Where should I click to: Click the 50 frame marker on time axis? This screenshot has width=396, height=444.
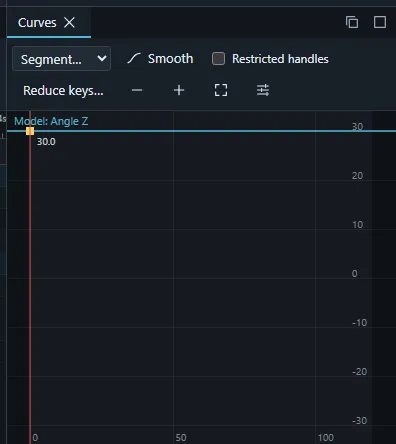tap(181, 437)
